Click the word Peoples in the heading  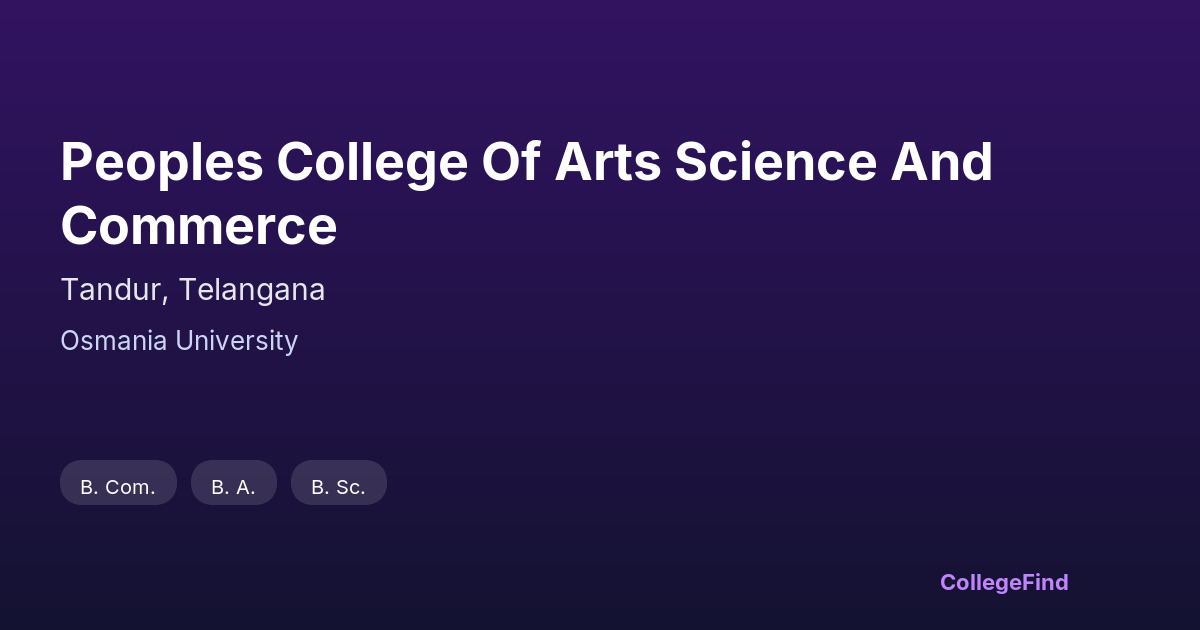pyautogui.click(x=161, y=162)
